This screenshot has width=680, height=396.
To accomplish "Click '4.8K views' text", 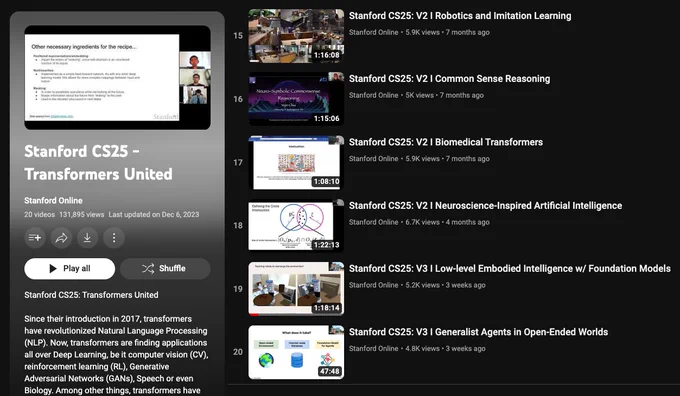I will 422,348.
